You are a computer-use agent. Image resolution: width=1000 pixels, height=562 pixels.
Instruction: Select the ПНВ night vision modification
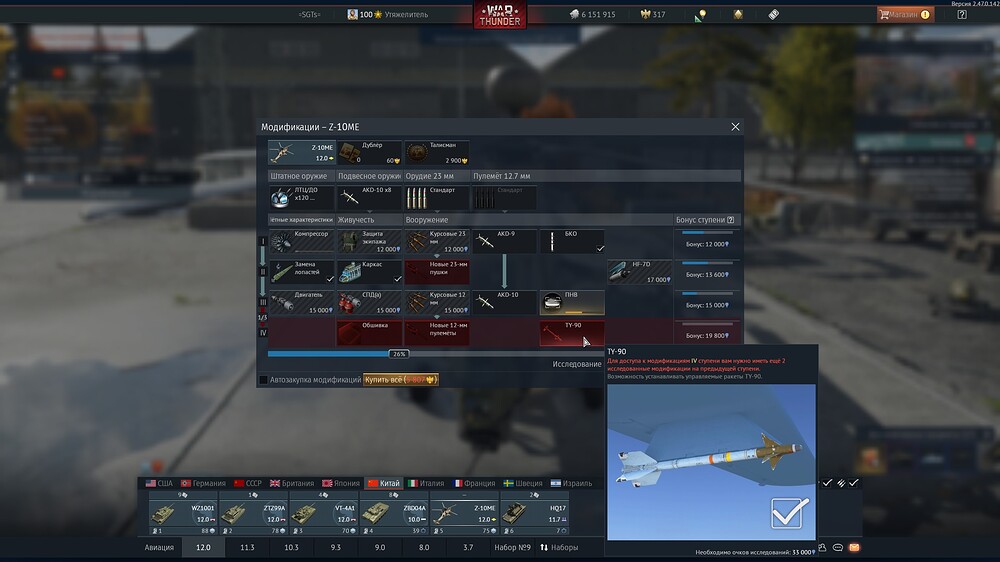point(572,303)
